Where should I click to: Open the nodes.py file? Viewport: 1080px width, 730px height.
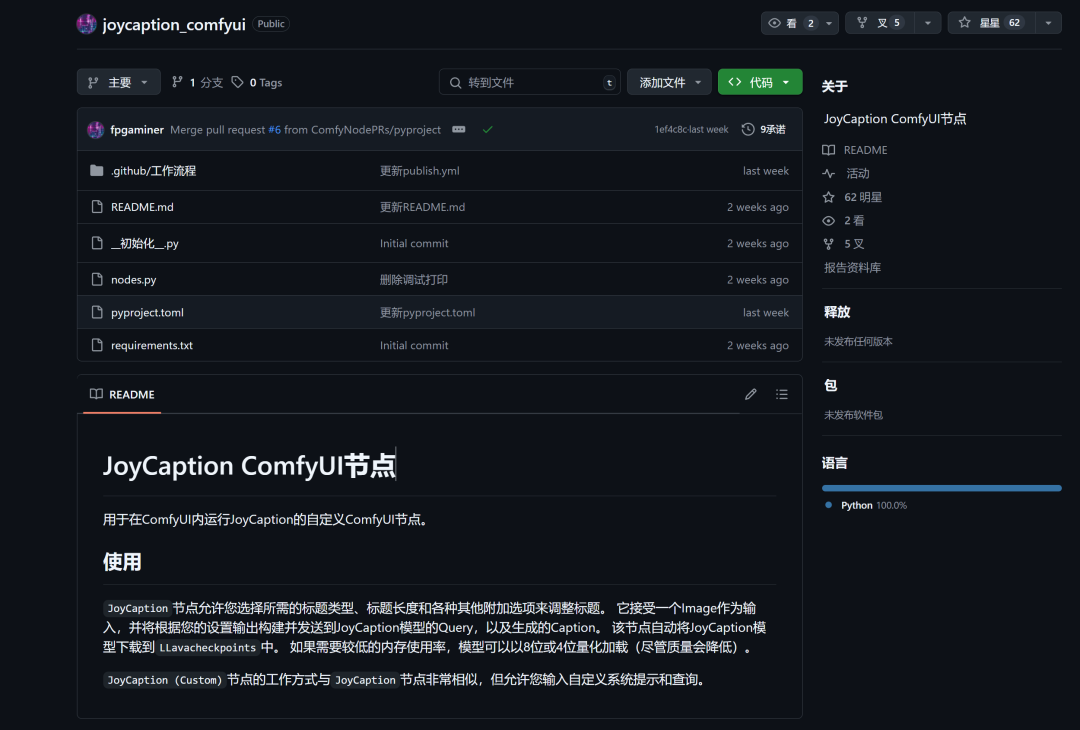(134, 280)
